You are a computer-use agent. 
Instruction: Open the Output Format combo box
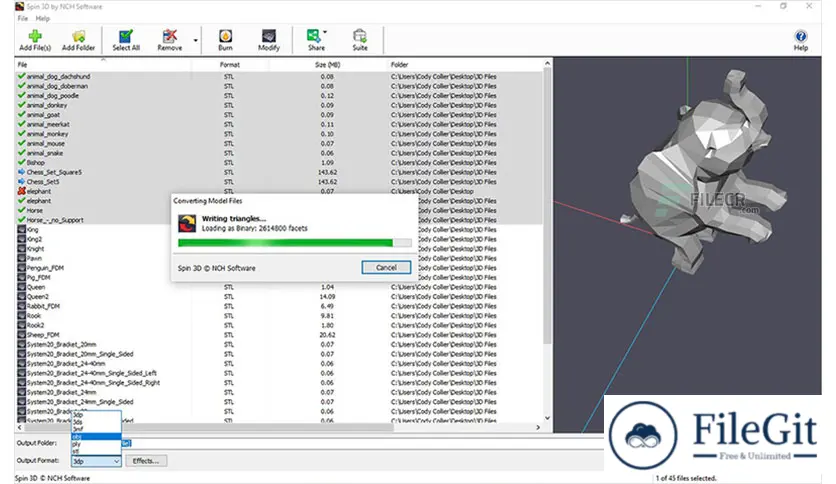96,461
